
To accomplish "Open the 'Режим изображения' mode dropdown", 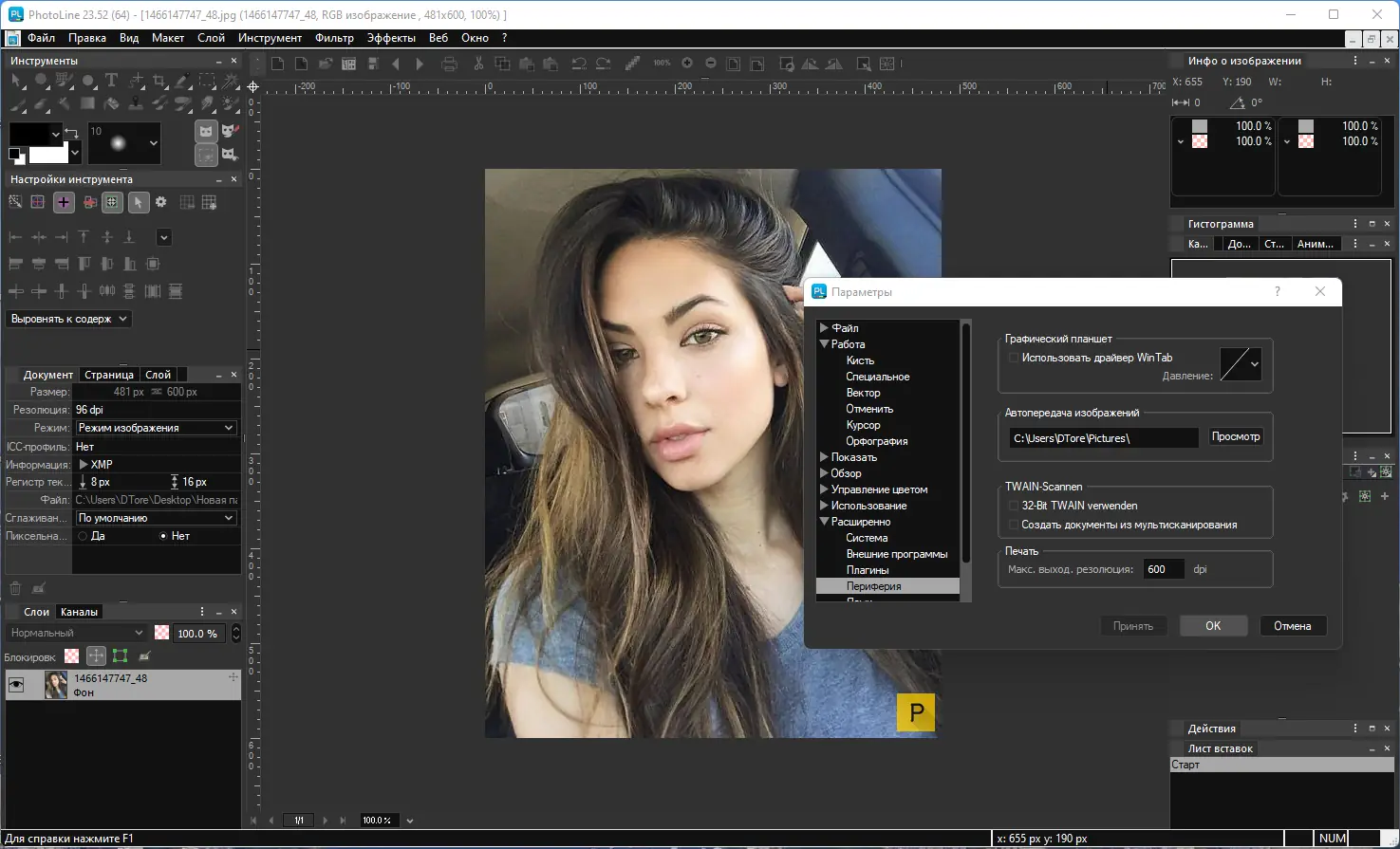I will coord(156,428).
